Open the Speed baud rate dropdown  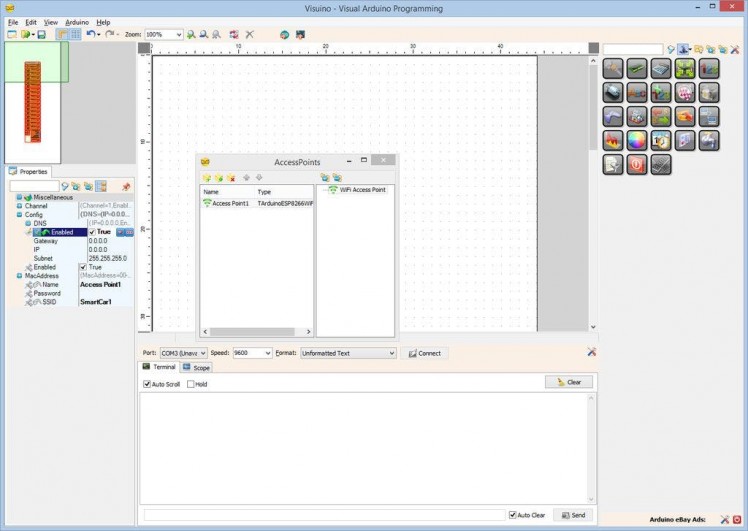[267, 353]
